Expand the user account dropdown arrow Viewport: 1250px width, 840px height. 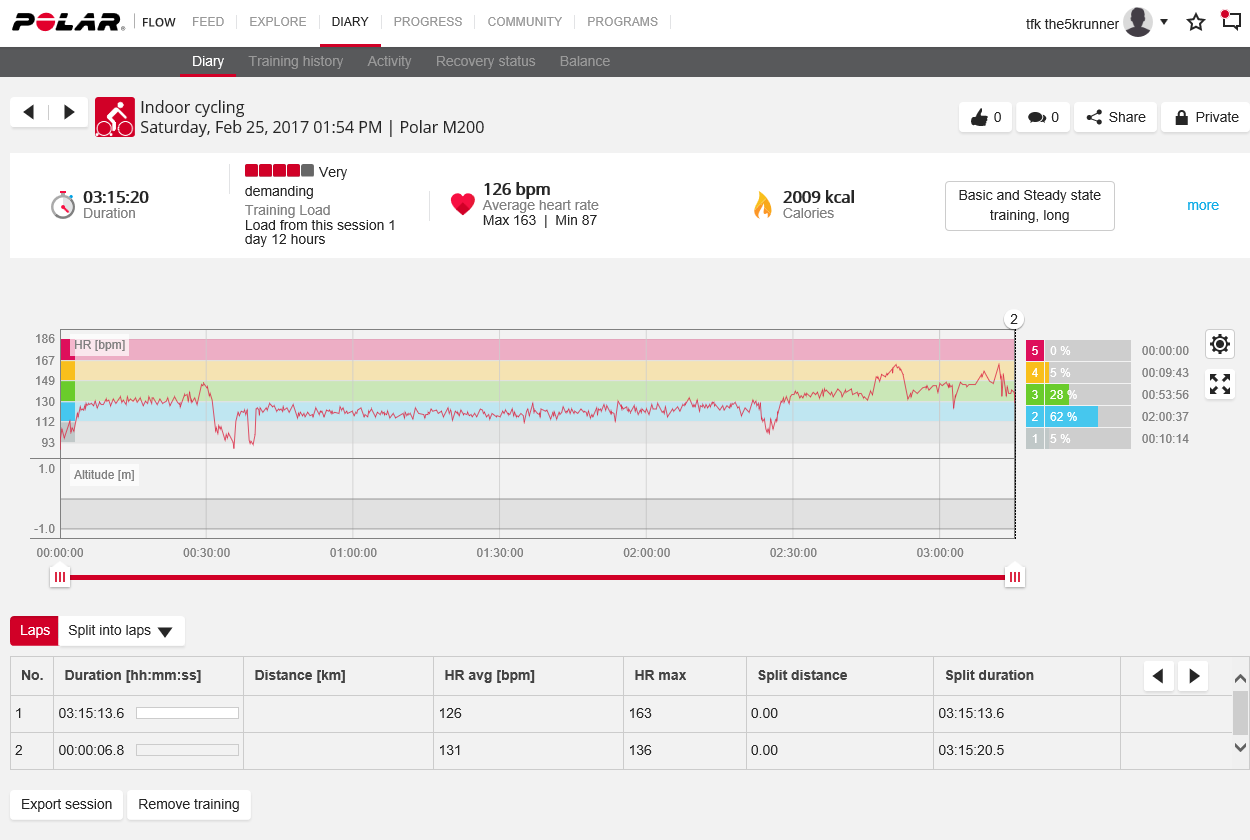1164,22
